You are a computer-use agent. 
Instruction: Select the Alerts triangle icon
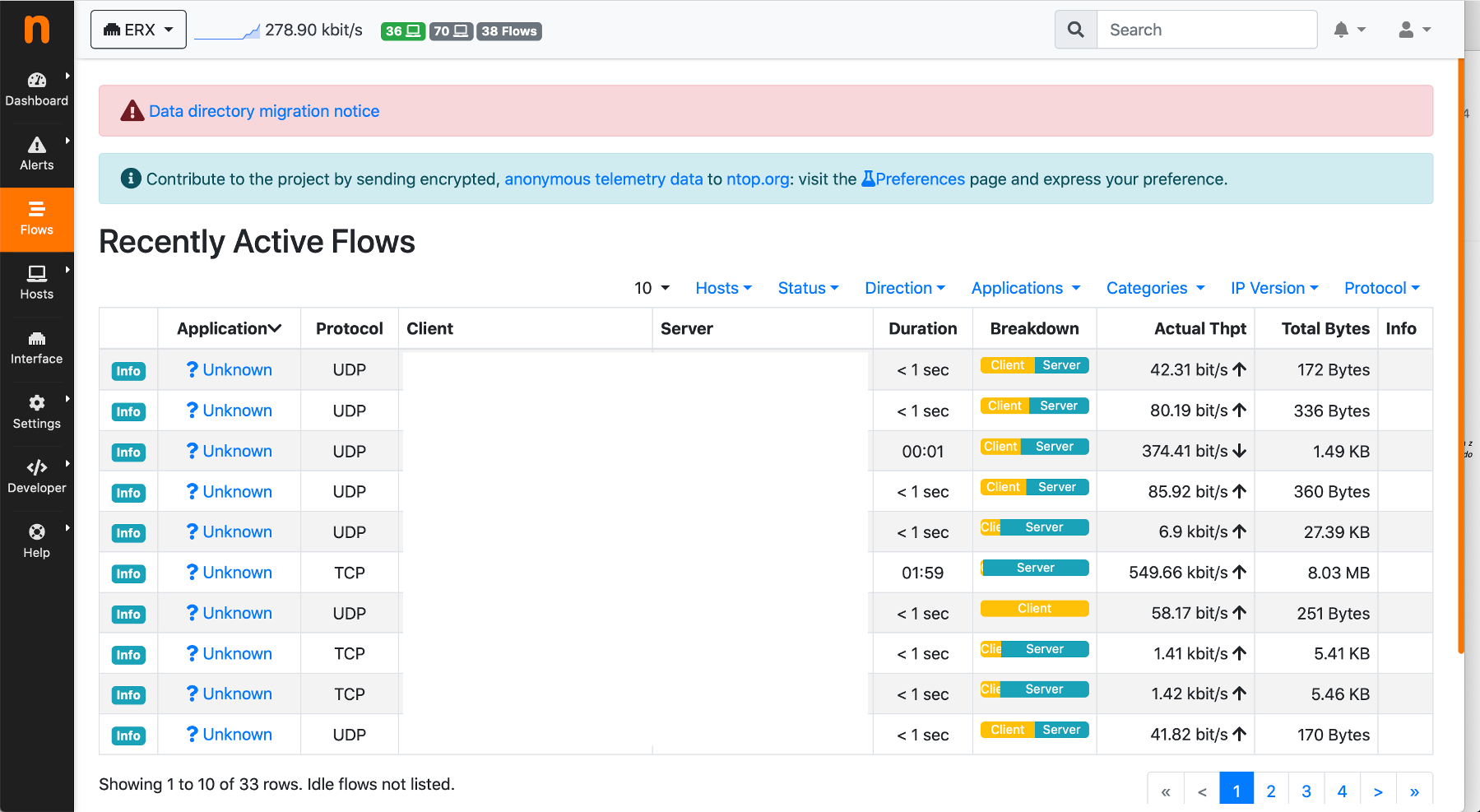36,145
